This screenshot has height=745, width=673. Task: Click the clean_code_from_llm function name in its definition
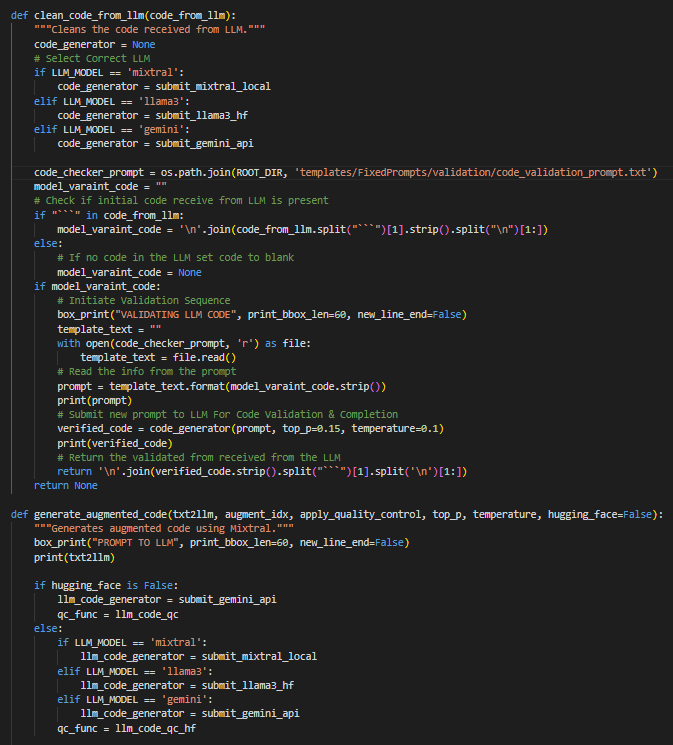pos(89,15)
